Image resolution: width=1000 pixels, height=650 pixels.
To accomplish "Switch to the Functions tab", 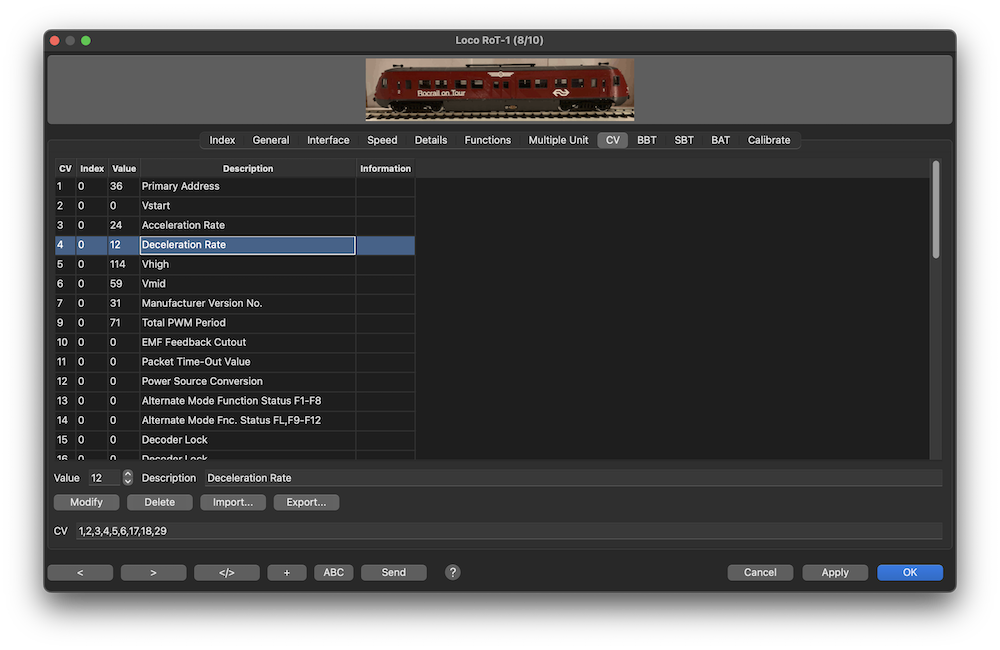I will point(487,140).
